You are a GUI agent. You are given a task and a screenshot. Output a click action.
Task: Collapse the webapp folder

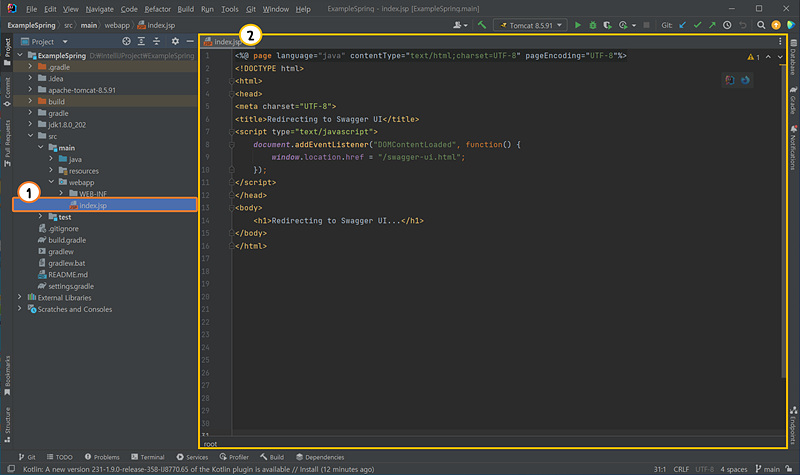51,182
